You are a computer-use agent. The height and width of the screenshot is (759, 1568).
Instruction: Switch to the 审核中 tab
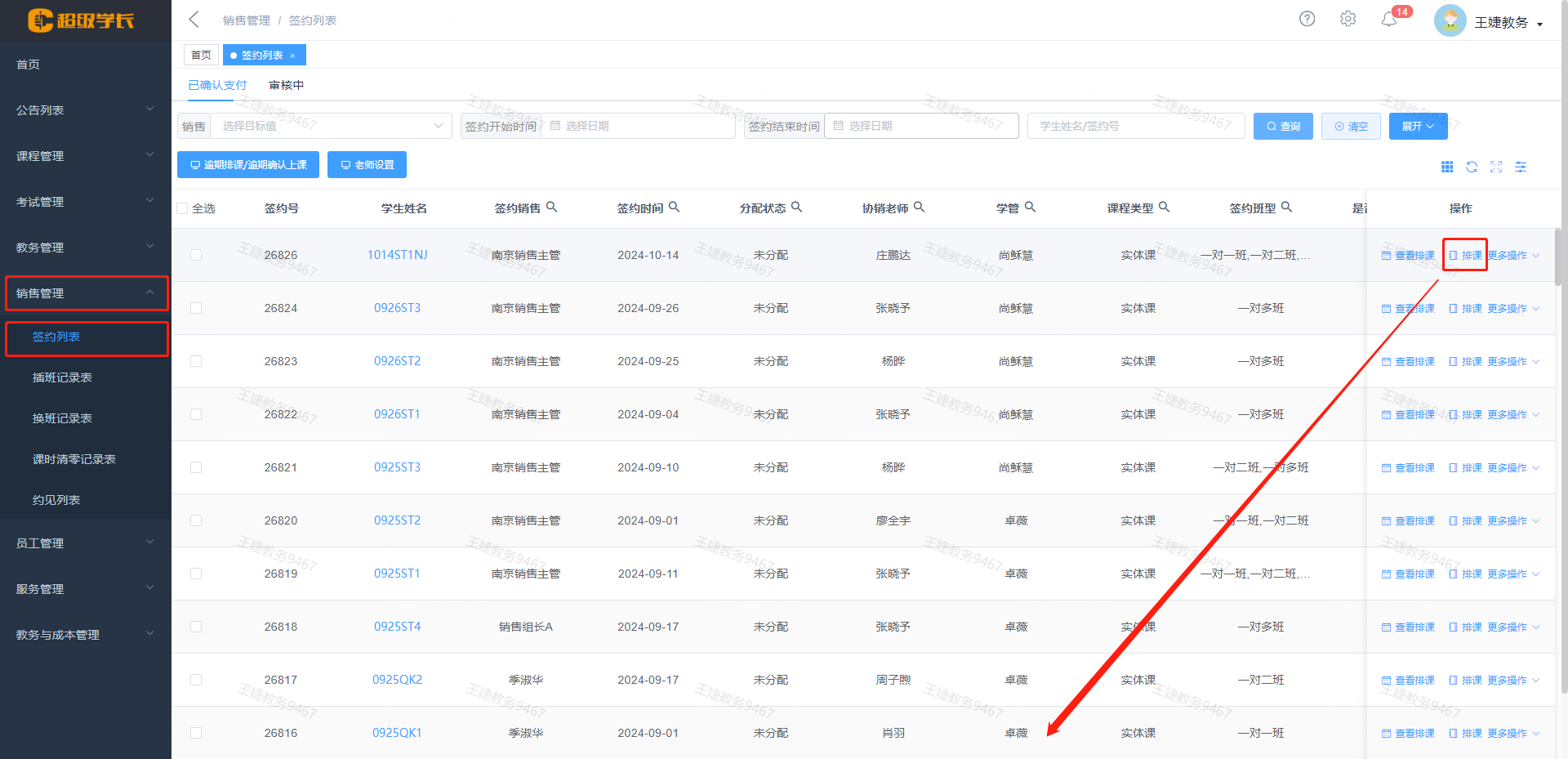point(286,85)
